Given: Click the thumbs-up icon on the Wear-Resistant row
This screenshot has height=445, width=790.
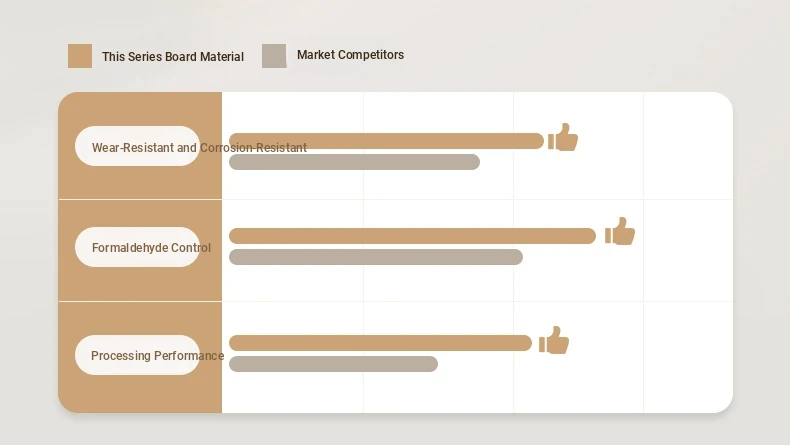Looking at the screenshot, I should (x=564, y=138).
